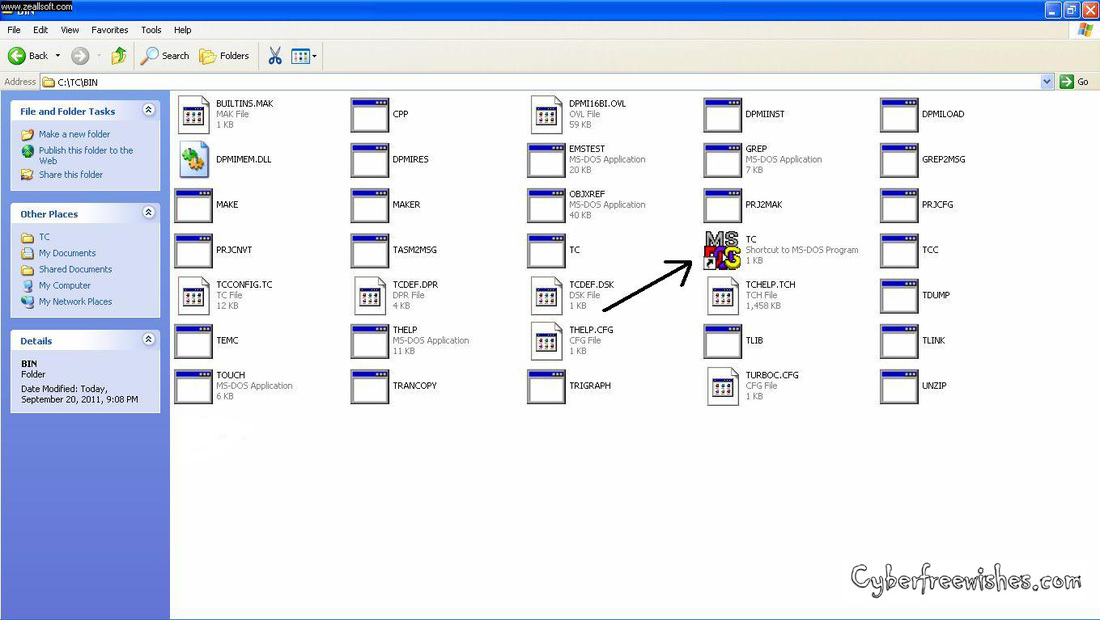Select the DPMIMEM.DLL file icon
The height and width of the screenshot is (620, 1100).
(x=193, y=159)
